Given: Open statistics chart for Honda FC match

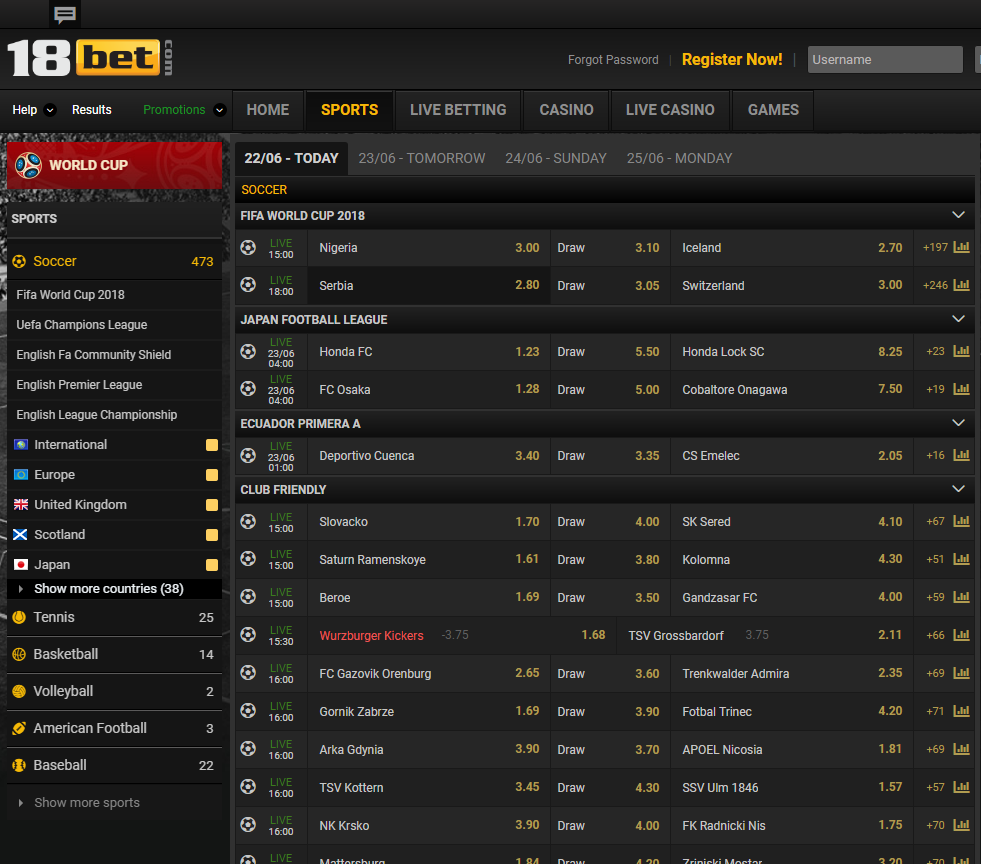Looking at the screenshot, I should 961,351.
